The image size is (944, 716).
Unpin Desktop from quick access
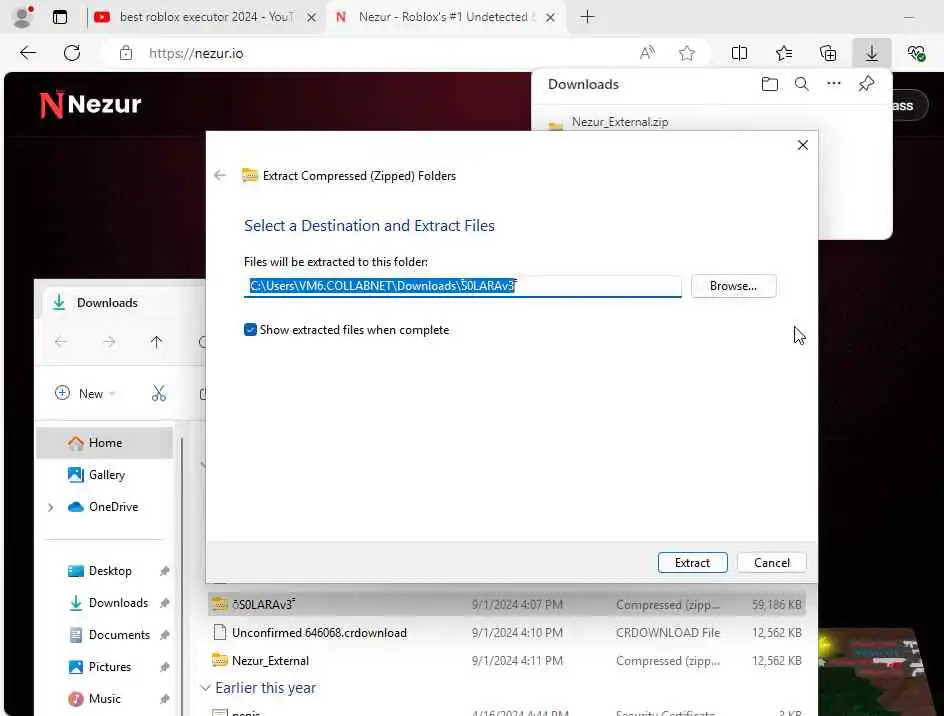click(164, 571)
